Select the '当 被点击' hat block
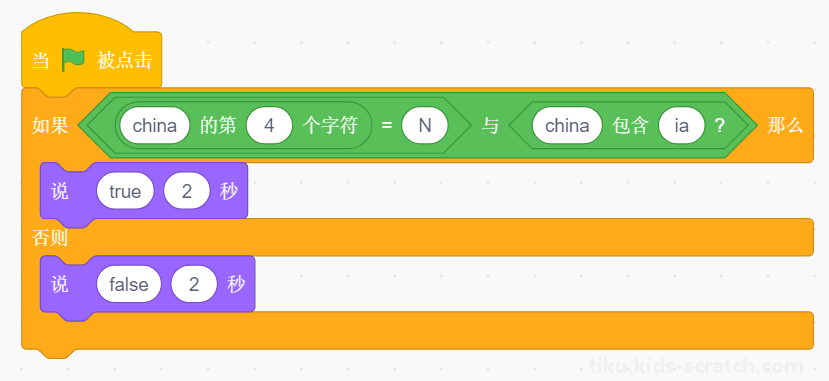Image resolution: width=829 pixels, height=381 pixels. (x=91, y=55)
